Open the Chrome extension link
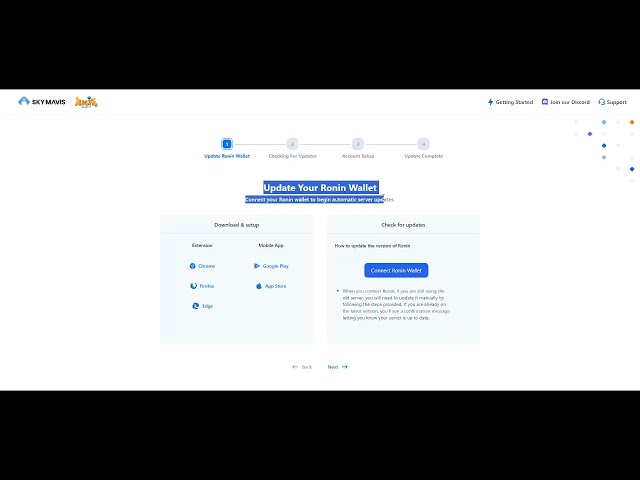The width and height of the screenshot is (640, 480). pyautogui.click(x=207, y=266)
